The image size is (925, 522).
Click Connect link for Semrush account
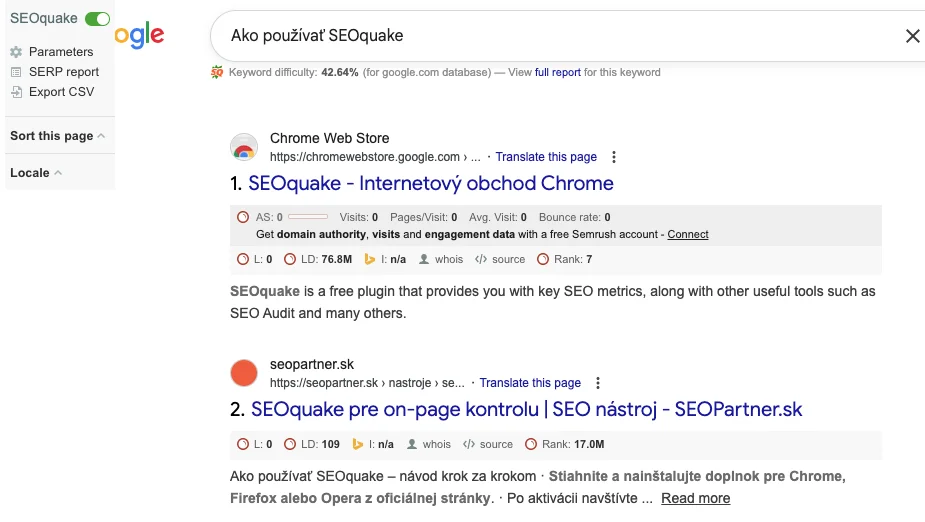click(x=688, y=234)
